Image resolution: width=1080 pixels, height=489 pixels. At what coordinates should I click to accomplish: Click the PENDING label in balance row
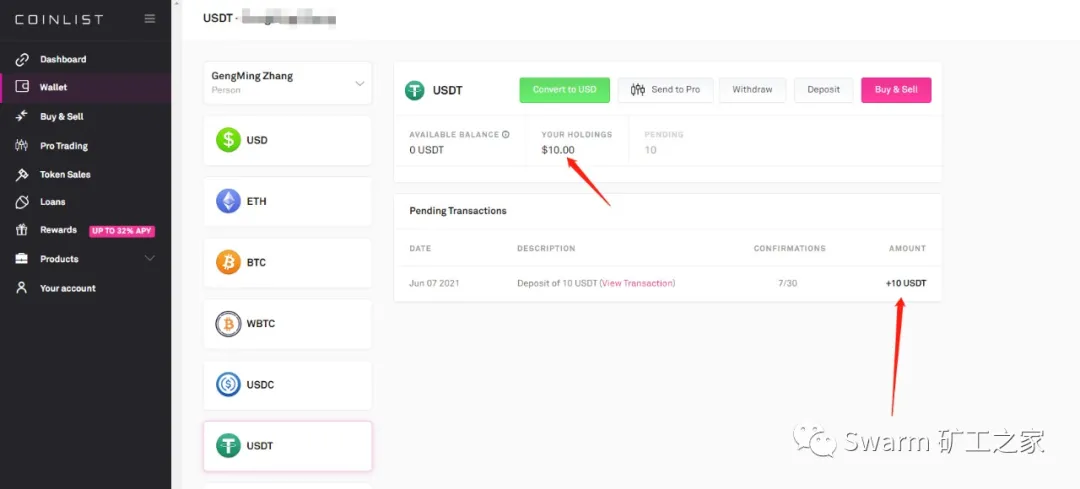(x=664, y=134)
